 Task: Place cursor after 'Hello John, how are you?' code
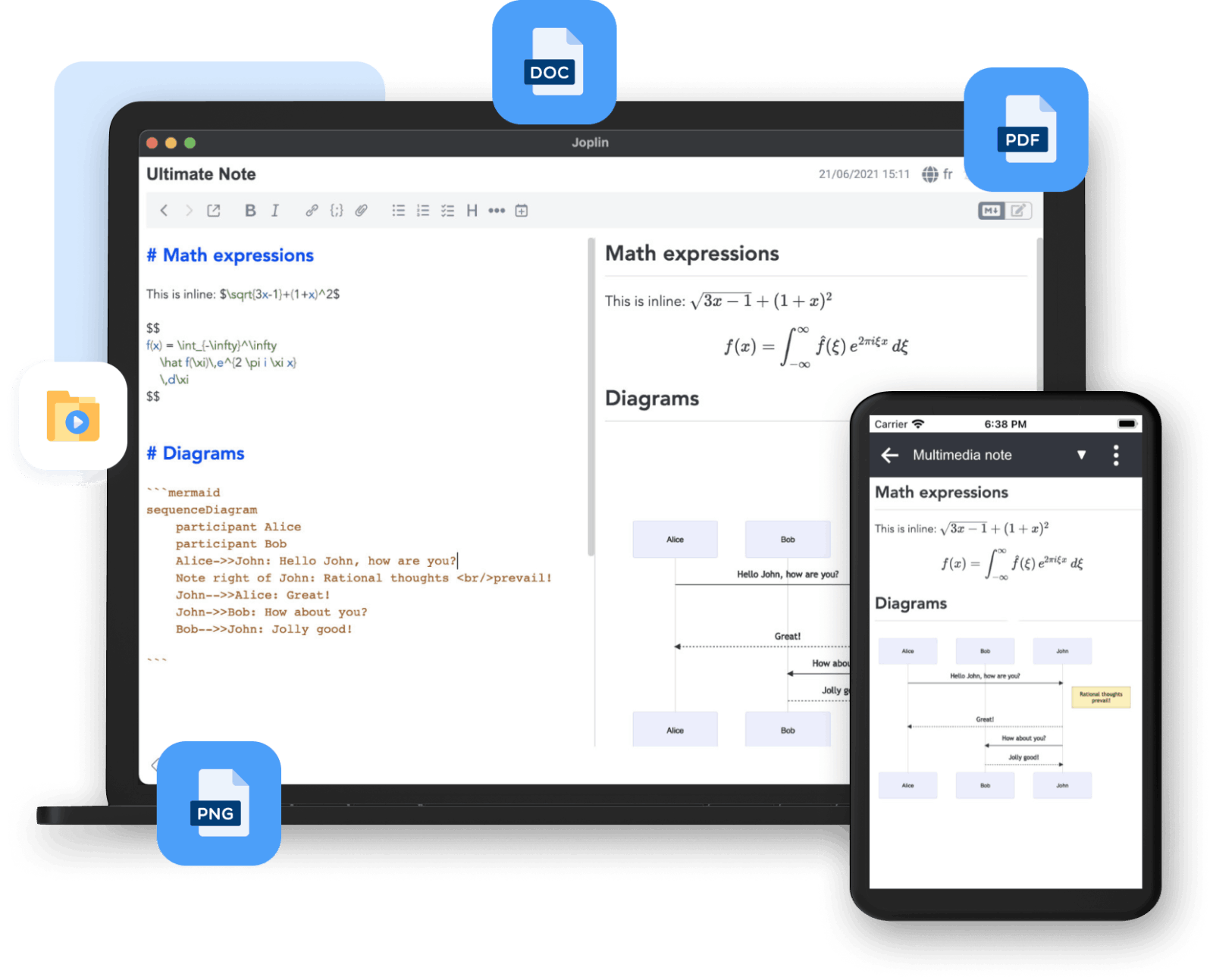457,561
